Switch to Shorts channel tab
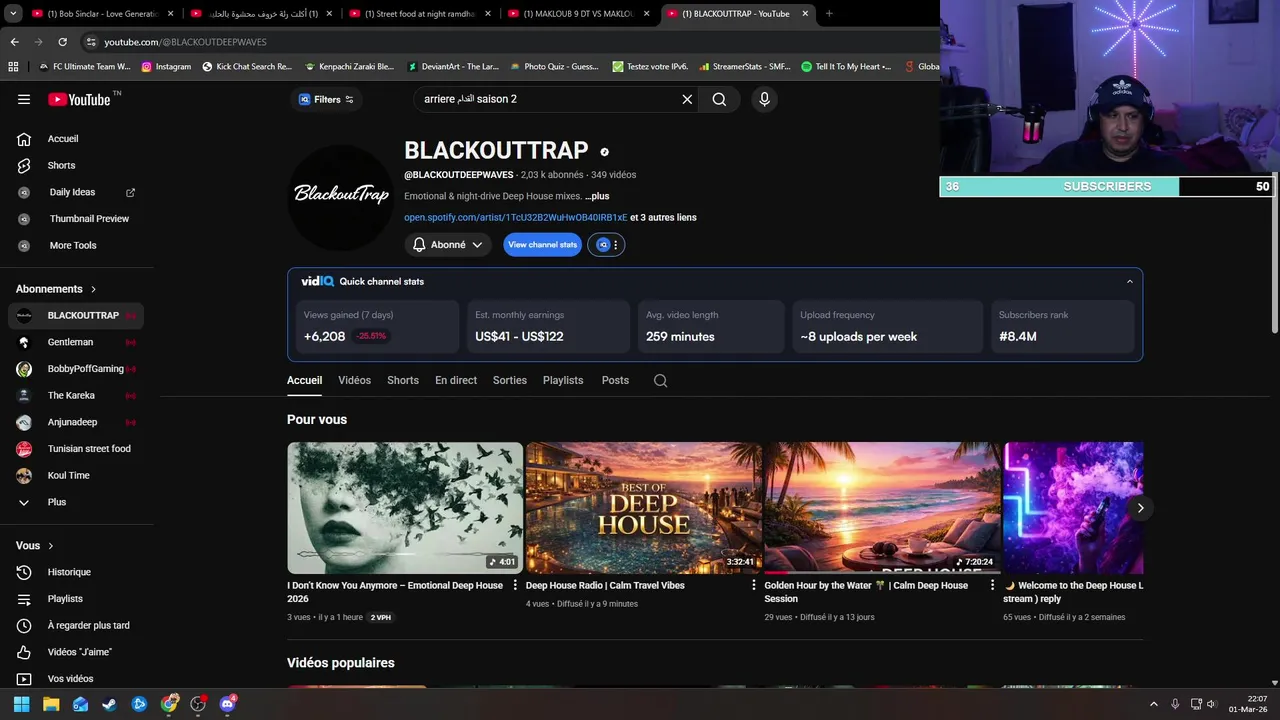The image size is (1280, 720). pyautogui.click(x=403, y=380)
